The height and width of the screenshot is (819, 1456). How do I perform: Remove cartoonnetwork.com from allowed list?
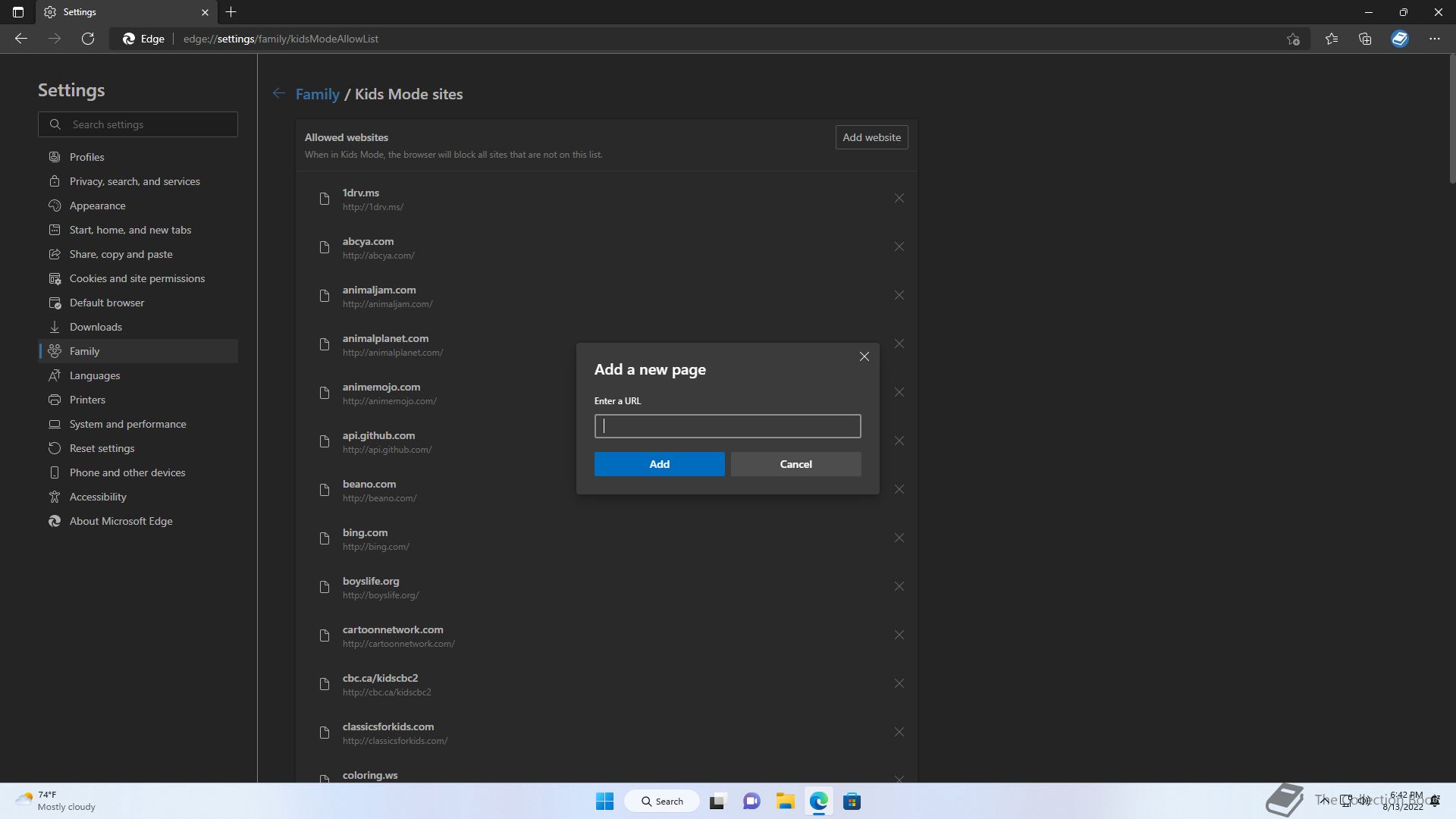click(x=899, y=635)
